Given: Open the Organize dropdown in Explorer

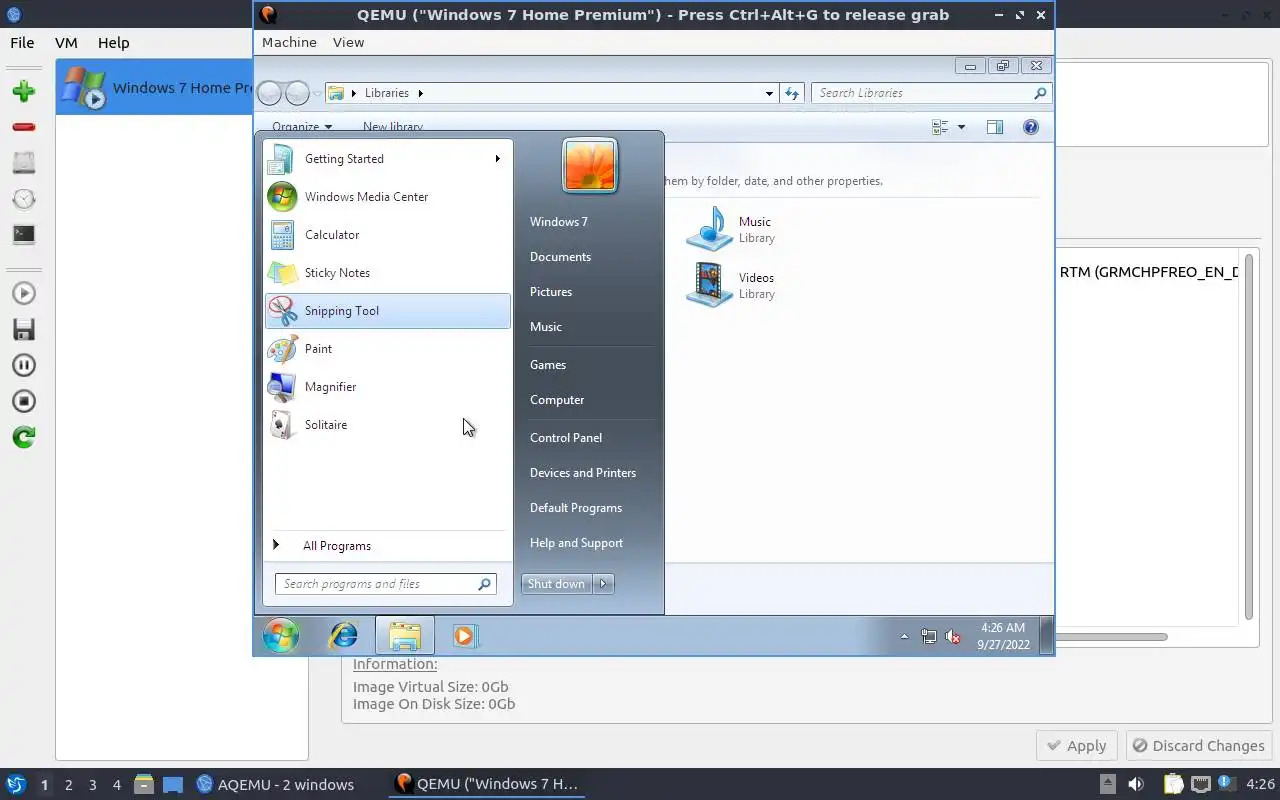Looking at the screenshot, I should pyautogui.click(x=302, y=126).
